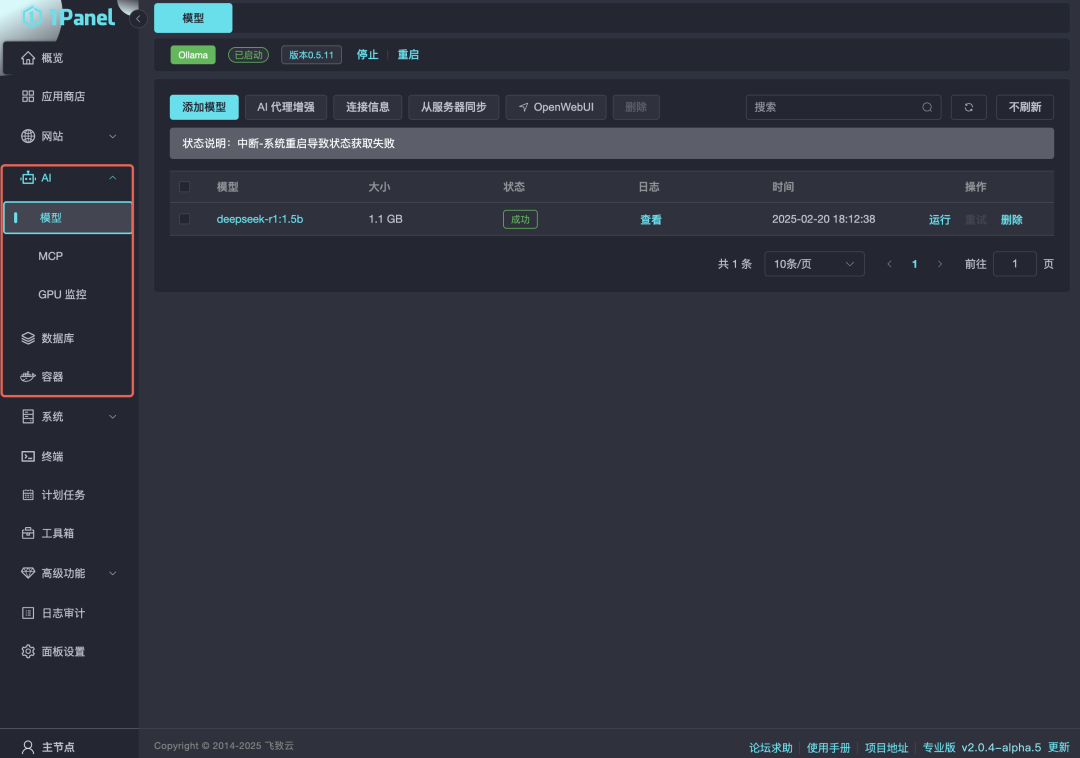Screen dimensions: 1080x758
Task: Open the 10条/页 page size dropdown
Action: point(814,264)
